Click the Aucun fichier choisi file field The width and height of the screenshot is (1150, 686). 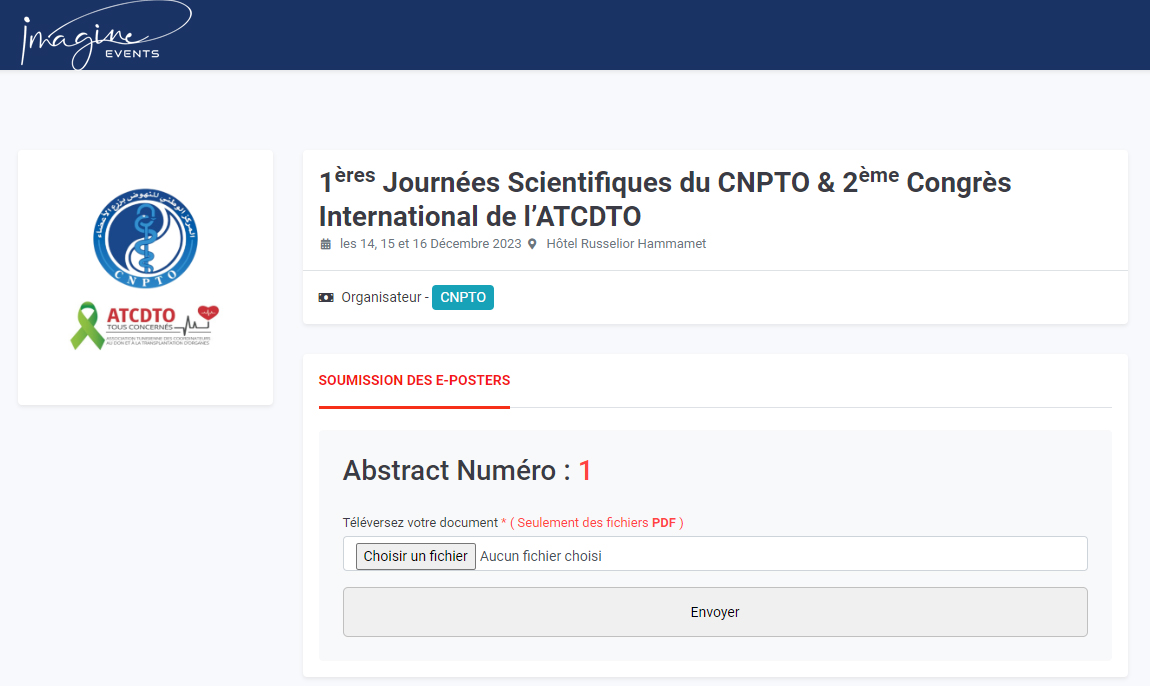click(x=715, y=554)
